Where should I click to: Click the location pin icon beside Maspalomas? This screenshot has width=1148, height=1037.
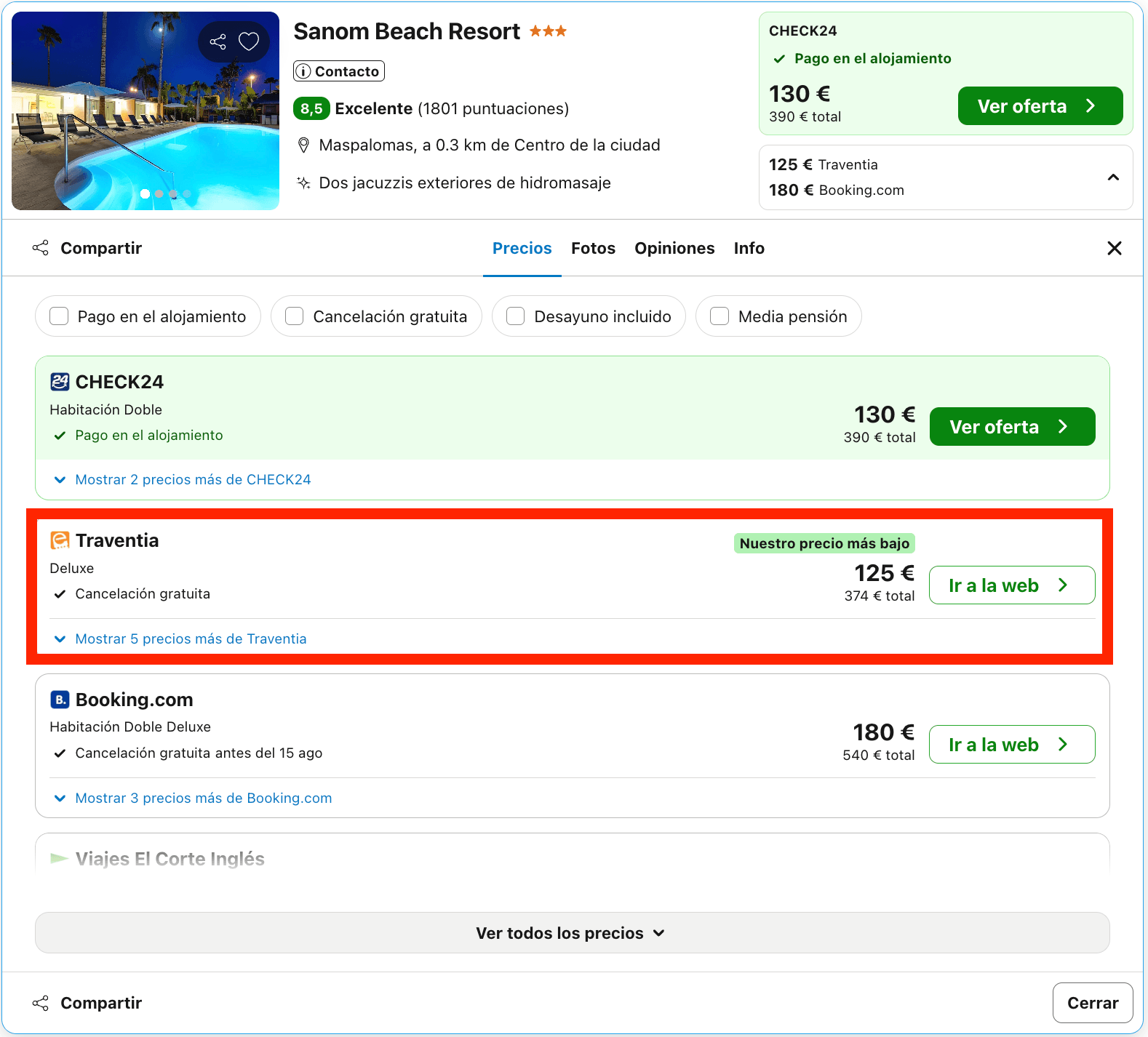click(x=304, y=145)
